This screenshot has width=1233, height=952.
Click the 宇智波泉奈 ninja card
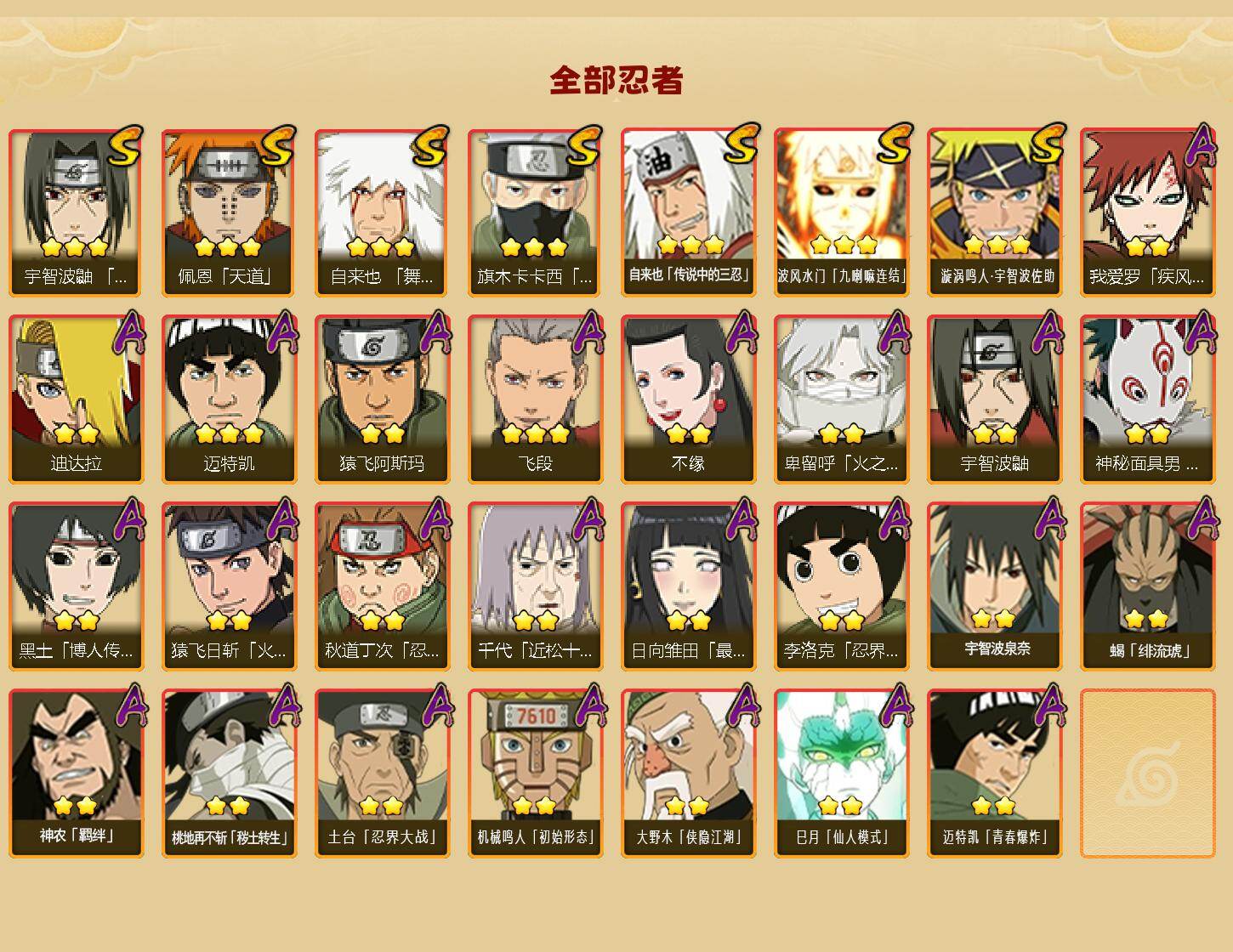coord(994,586)
